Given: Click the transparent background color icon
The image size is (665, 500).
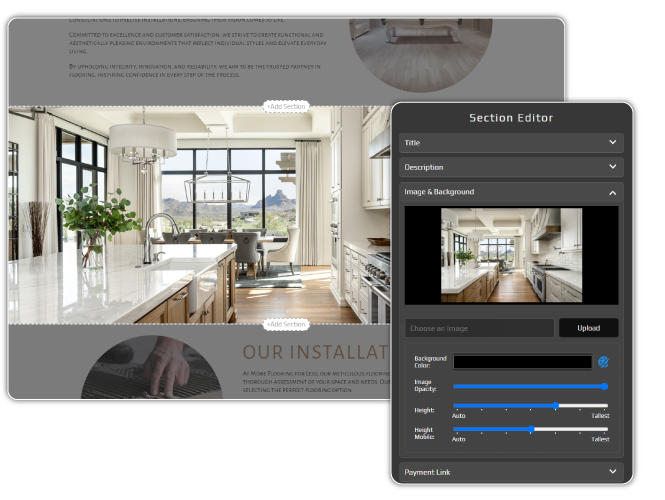Looking at the screenshot, I should pyautogui.click(x=603, y=362).
